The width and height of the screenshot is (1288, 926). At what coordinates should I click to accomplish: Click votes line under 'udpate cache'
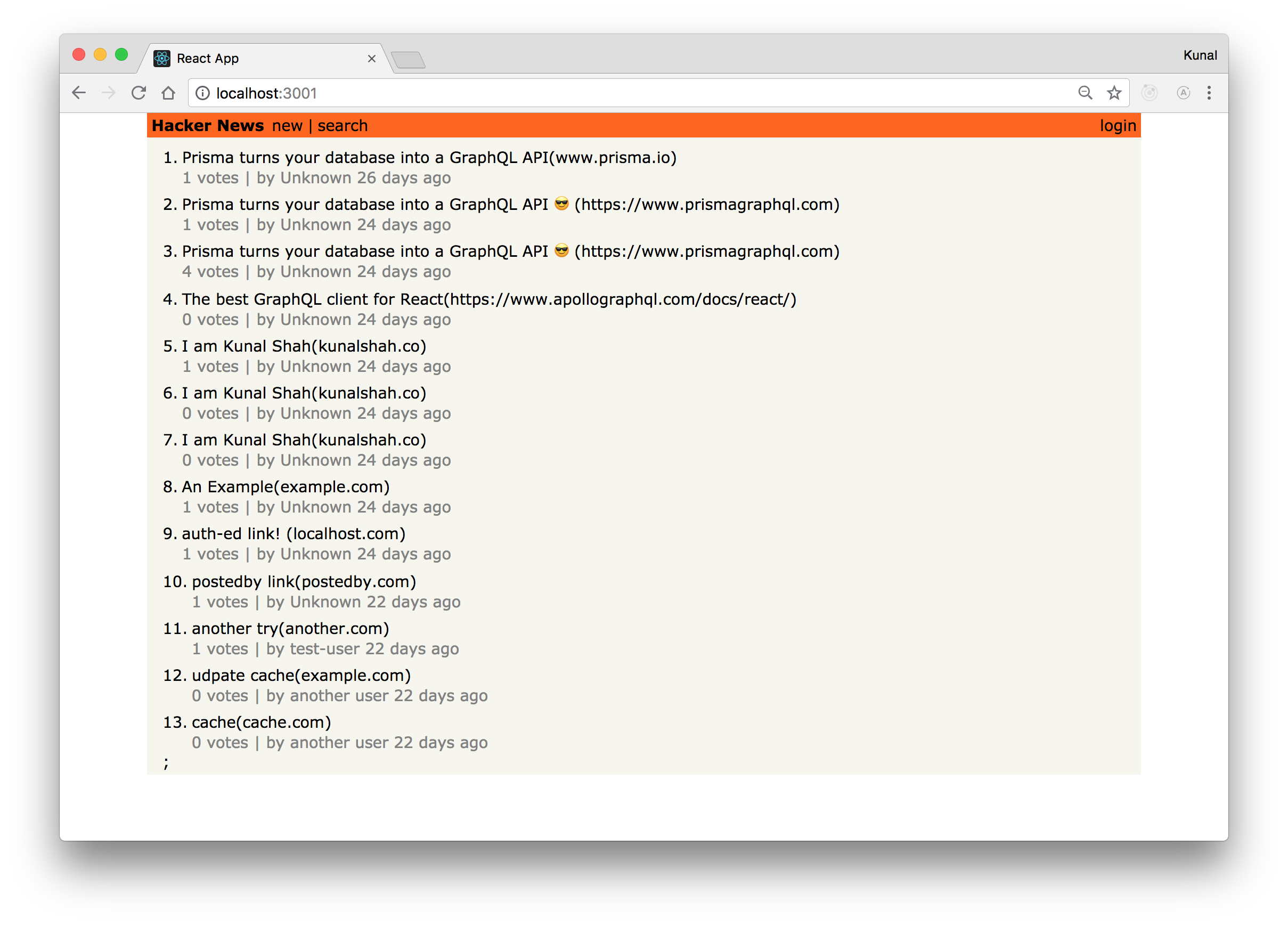340,696
